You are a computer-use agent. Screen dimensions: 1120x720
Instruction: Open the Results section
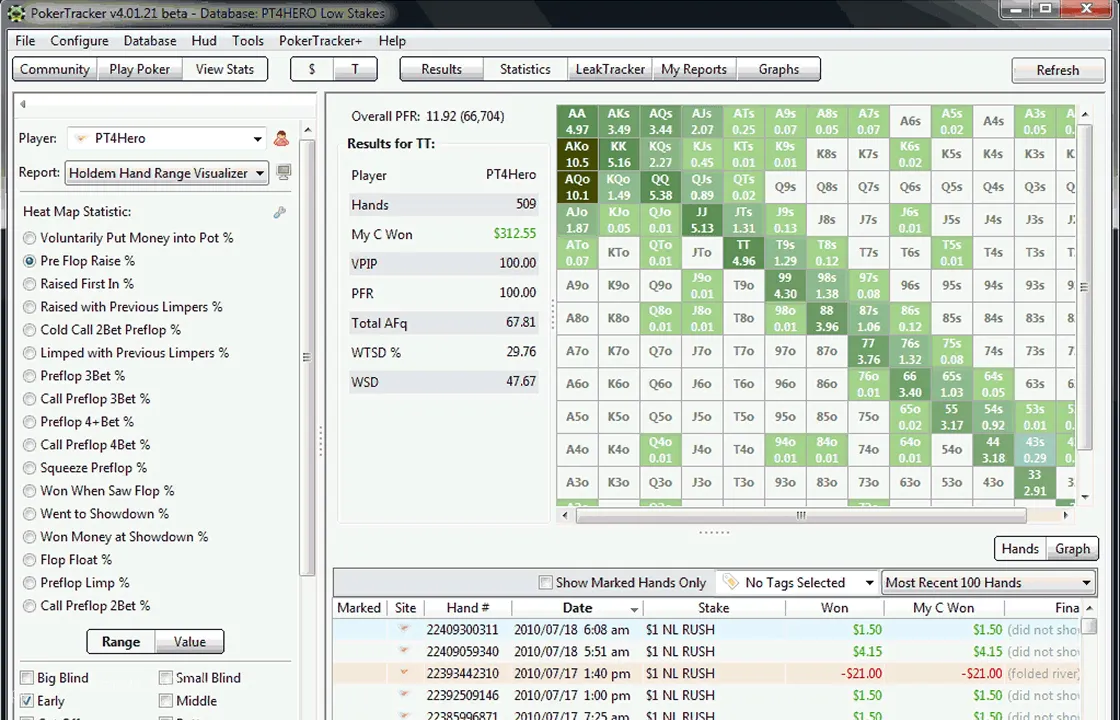coord(441,69)
